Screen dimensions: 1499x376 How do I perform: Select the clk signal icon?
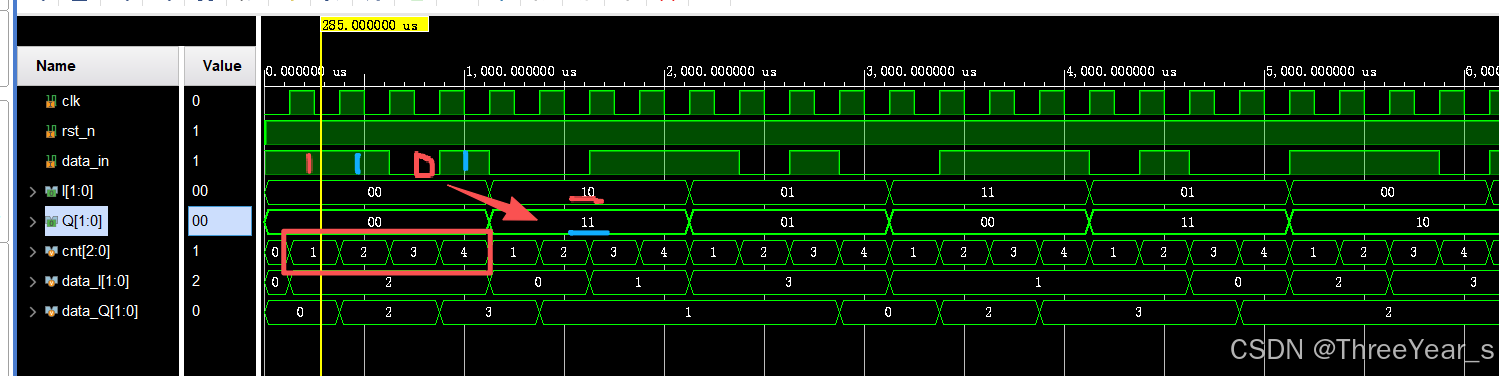[x=51, y=101]
